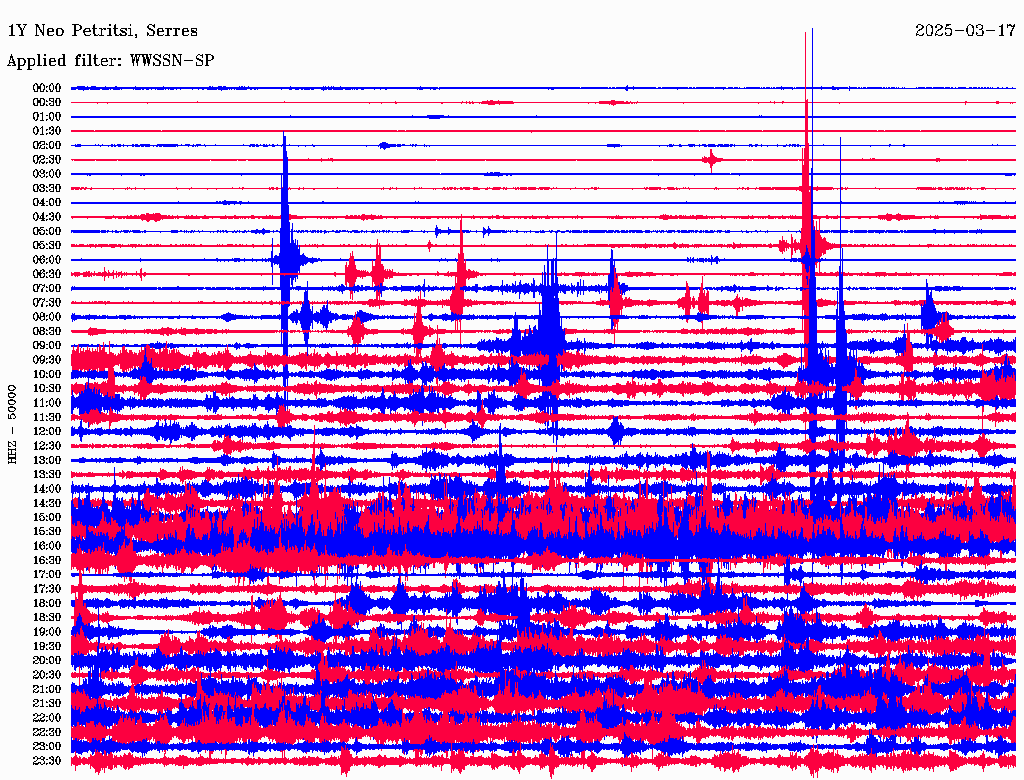This screenshot has height=780, width=1024.
Task: Select the 18:00 time row label
Action: 46,604
